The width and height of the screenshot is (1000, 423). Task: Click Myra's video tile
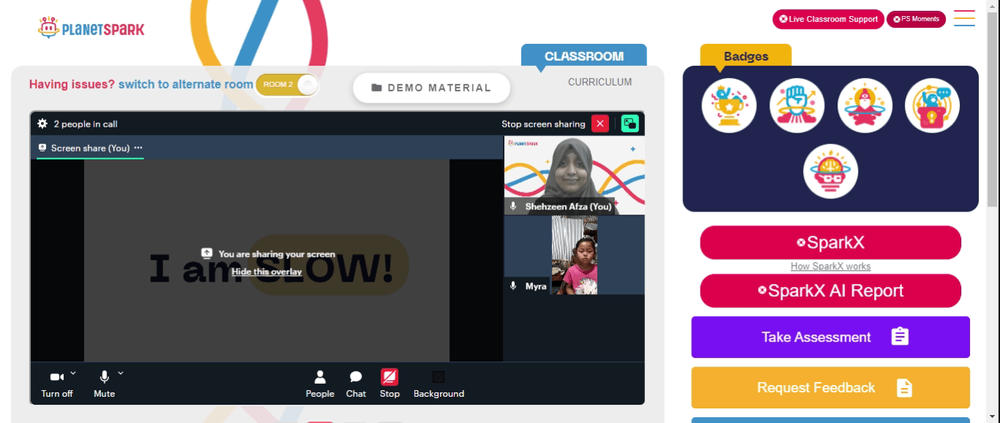(x=574, y=255)
